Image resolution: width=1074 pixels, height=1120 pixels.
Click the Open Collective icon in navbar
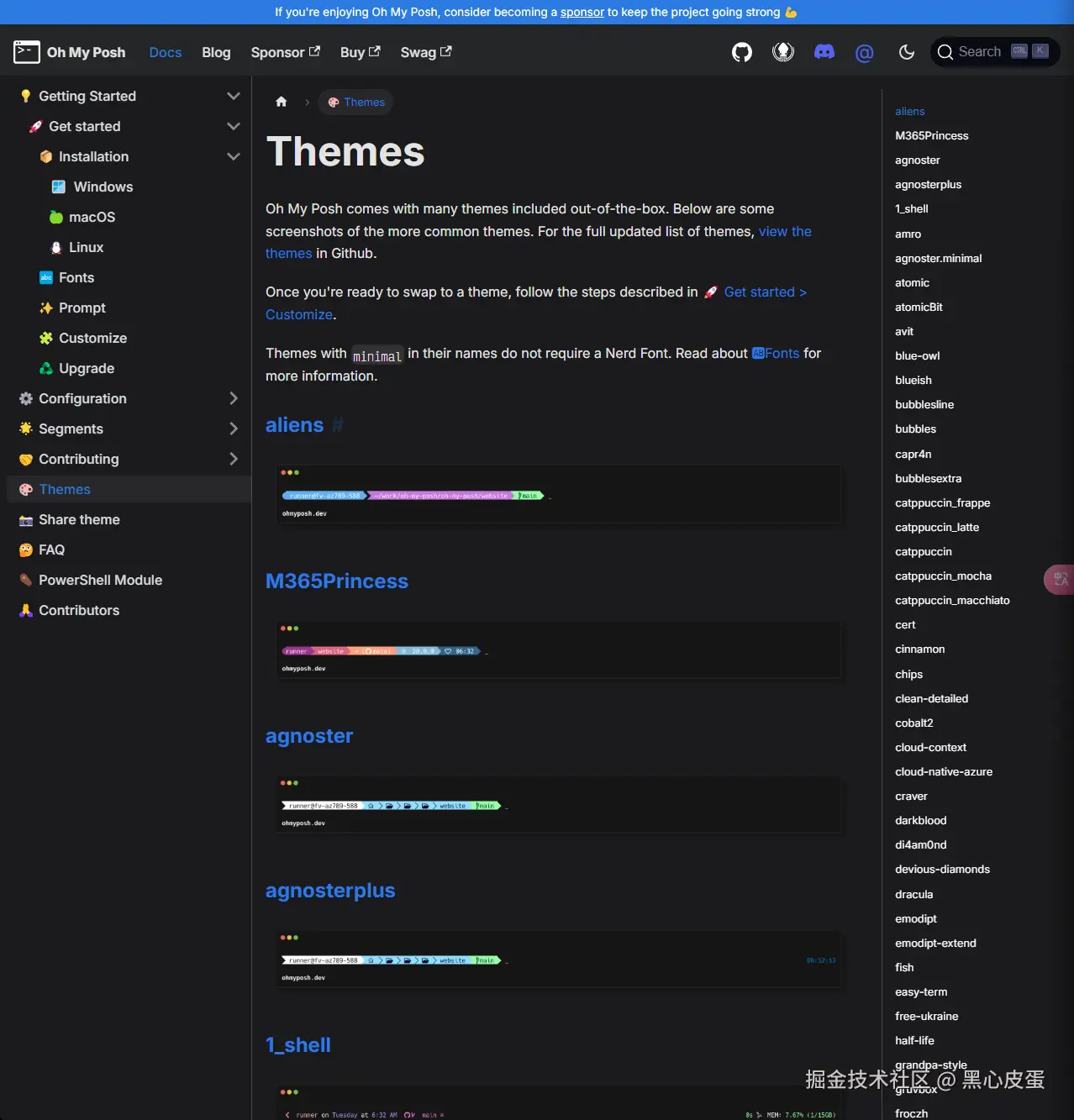pos(783,52)
